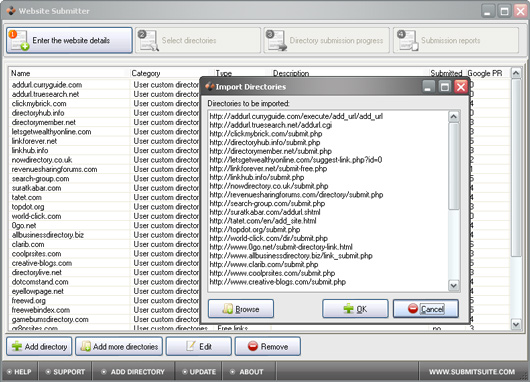Click the http://tatet.com/en/add_site.html line
This screenshot has height=382, width=530.
tap(263, 221)
